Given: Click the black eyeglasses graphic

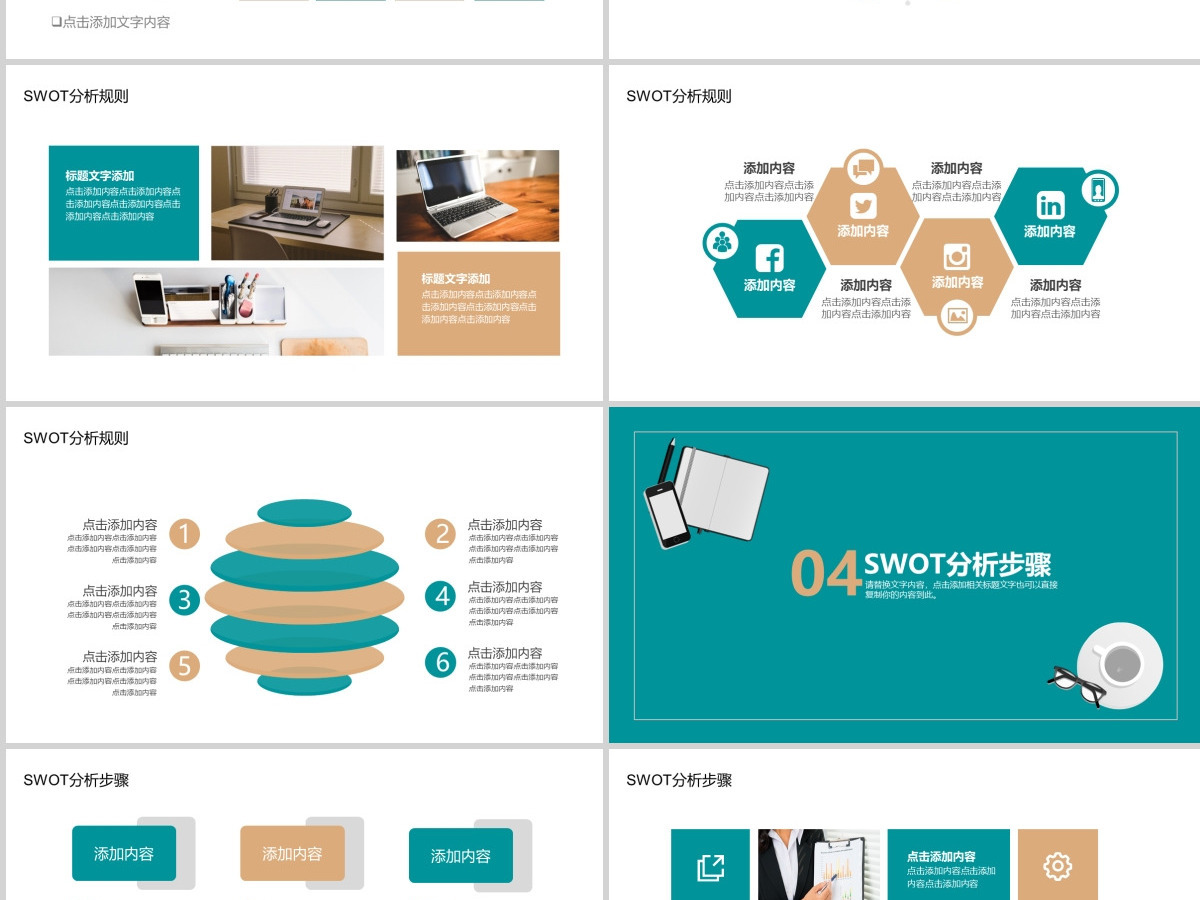Looking at the screenshot, I should pyautogui.click(x=1076, y=684).
